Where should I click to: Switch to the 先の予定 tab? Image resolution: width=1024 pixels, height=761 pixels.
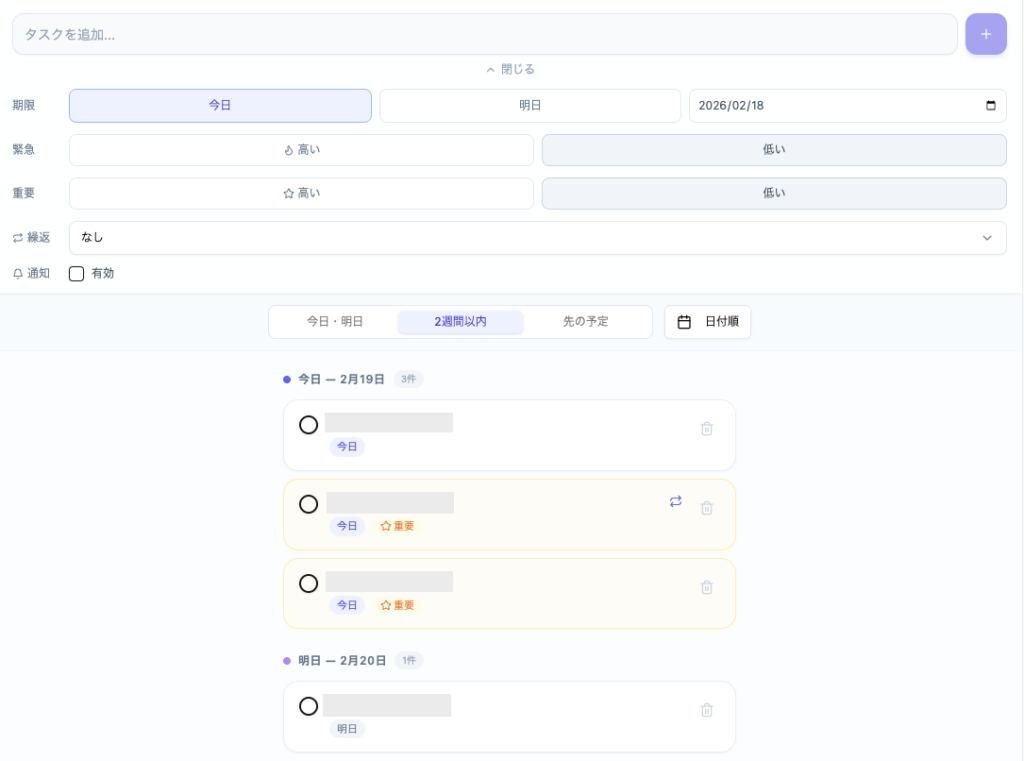click(x=585, y=322)
